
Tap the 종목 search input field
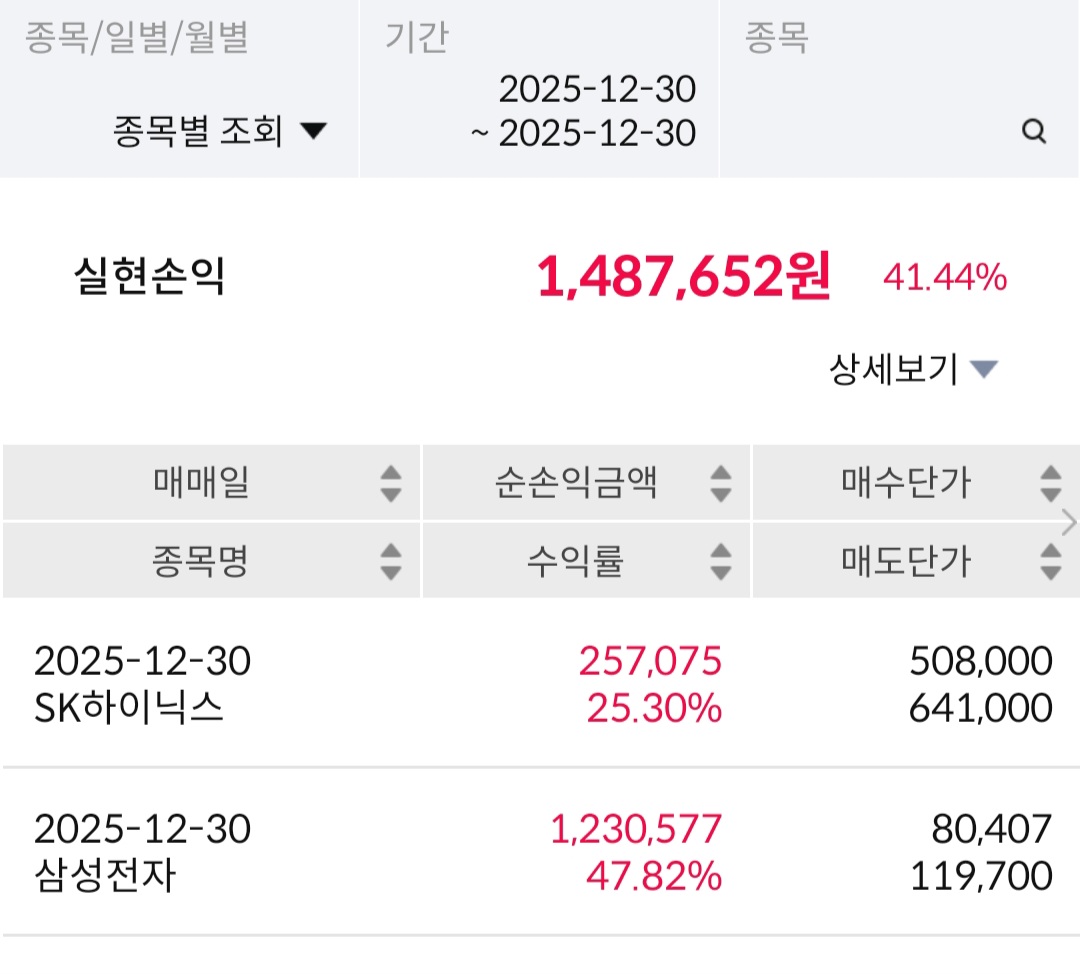[x=870, y=131]
